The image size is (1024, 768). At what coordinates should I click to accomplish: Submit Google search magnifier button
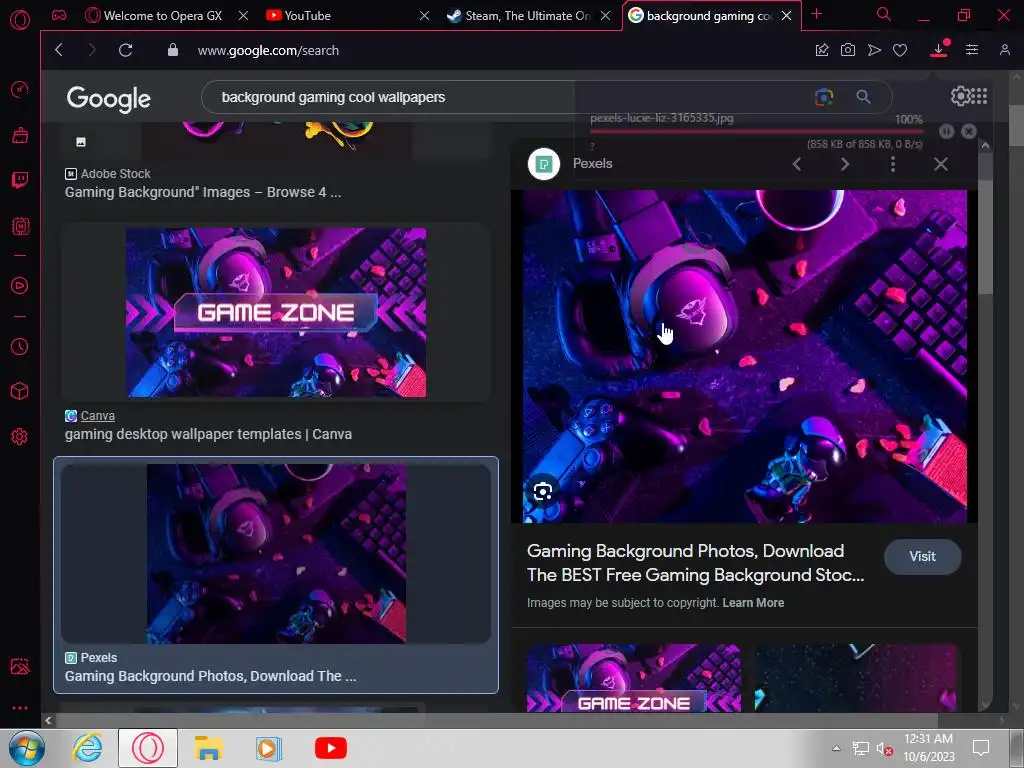863,97
